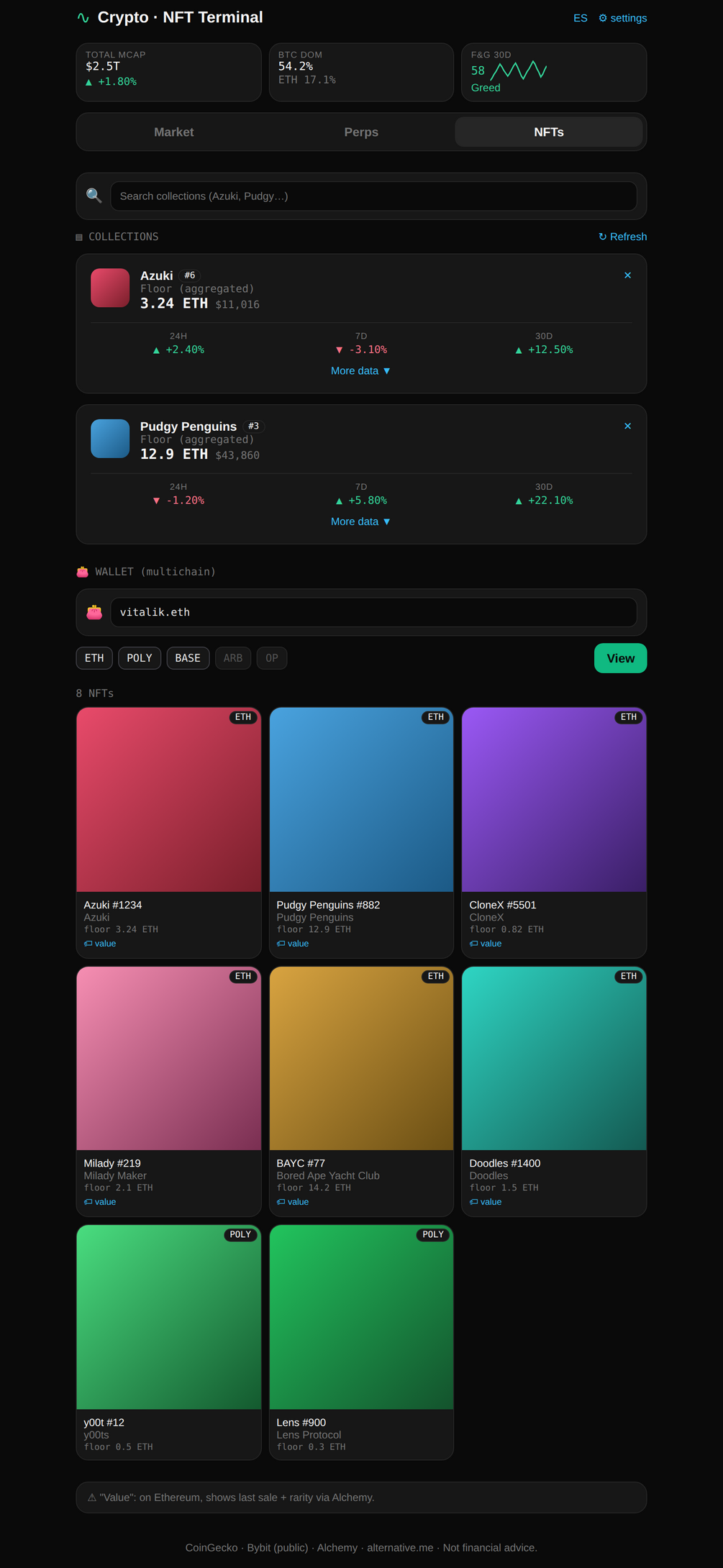The width and height of the screenshot is (723, 1568).
Task: Open the Pudgy Penguins #882 NFT image
Action: pos(361,800)
